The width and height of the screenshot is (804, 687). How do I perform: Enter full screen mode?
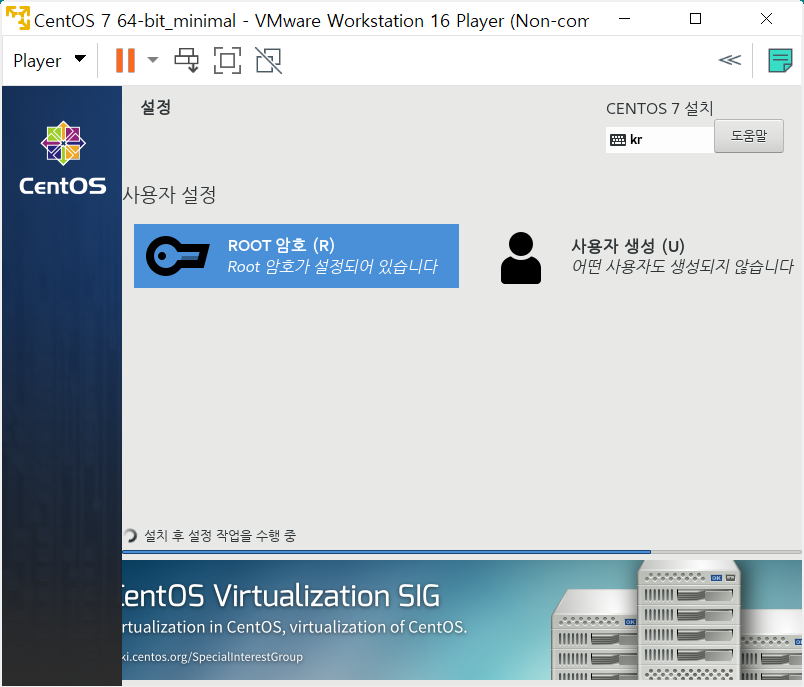(227, 60)
